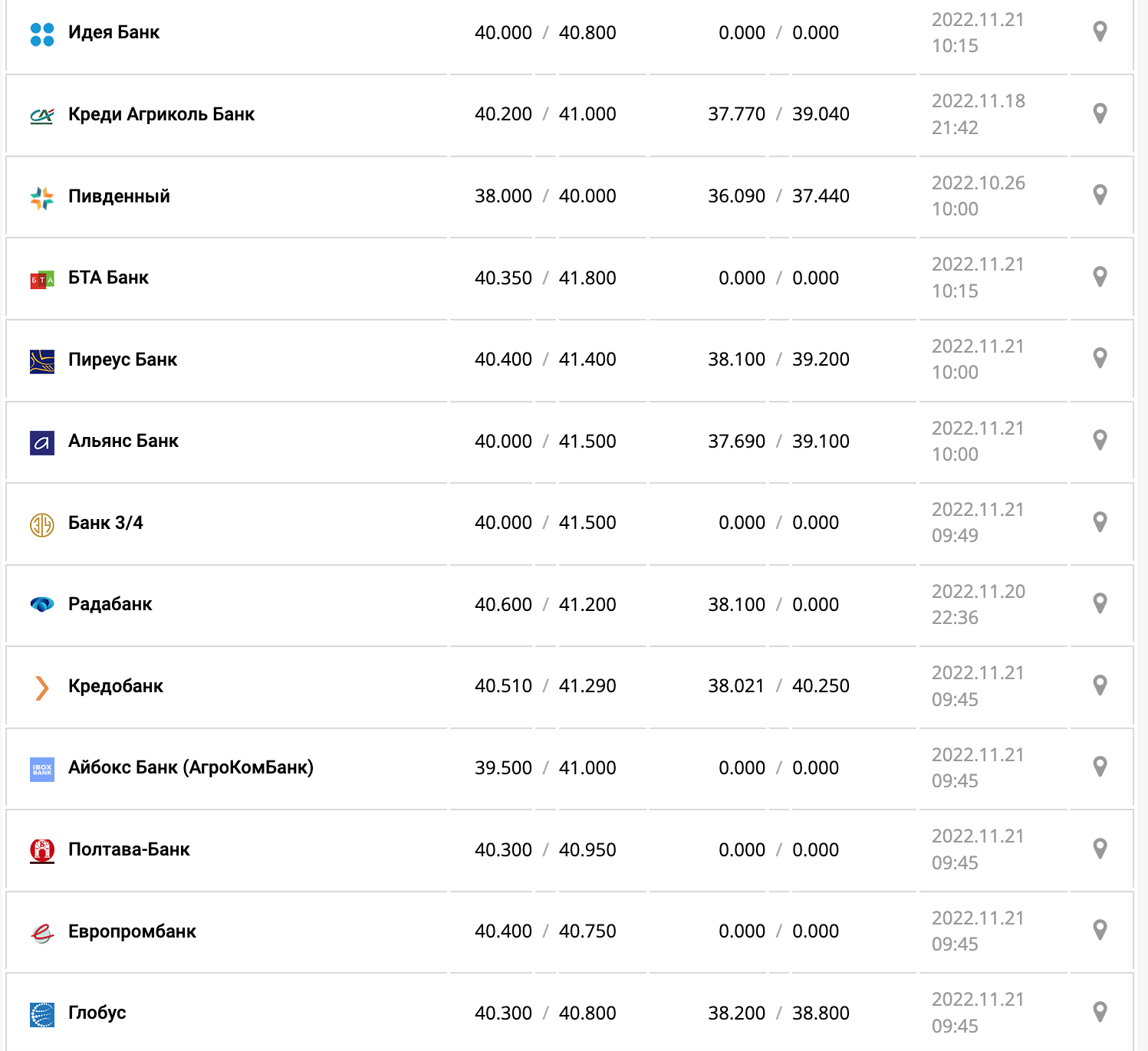This screenshot has height=1051, width=1148.
Task: Show Пивденный branches via map pin
Action: coord(1100,195)
